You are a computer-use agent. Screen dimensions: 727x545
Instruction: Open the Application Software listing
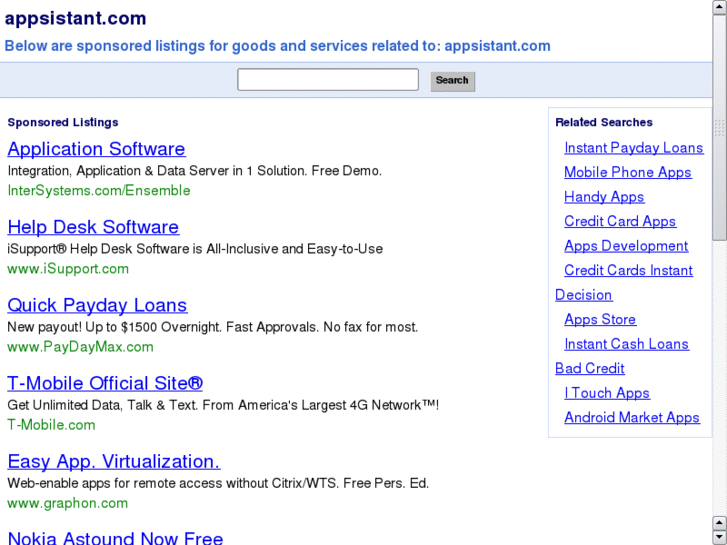(96, 149)
